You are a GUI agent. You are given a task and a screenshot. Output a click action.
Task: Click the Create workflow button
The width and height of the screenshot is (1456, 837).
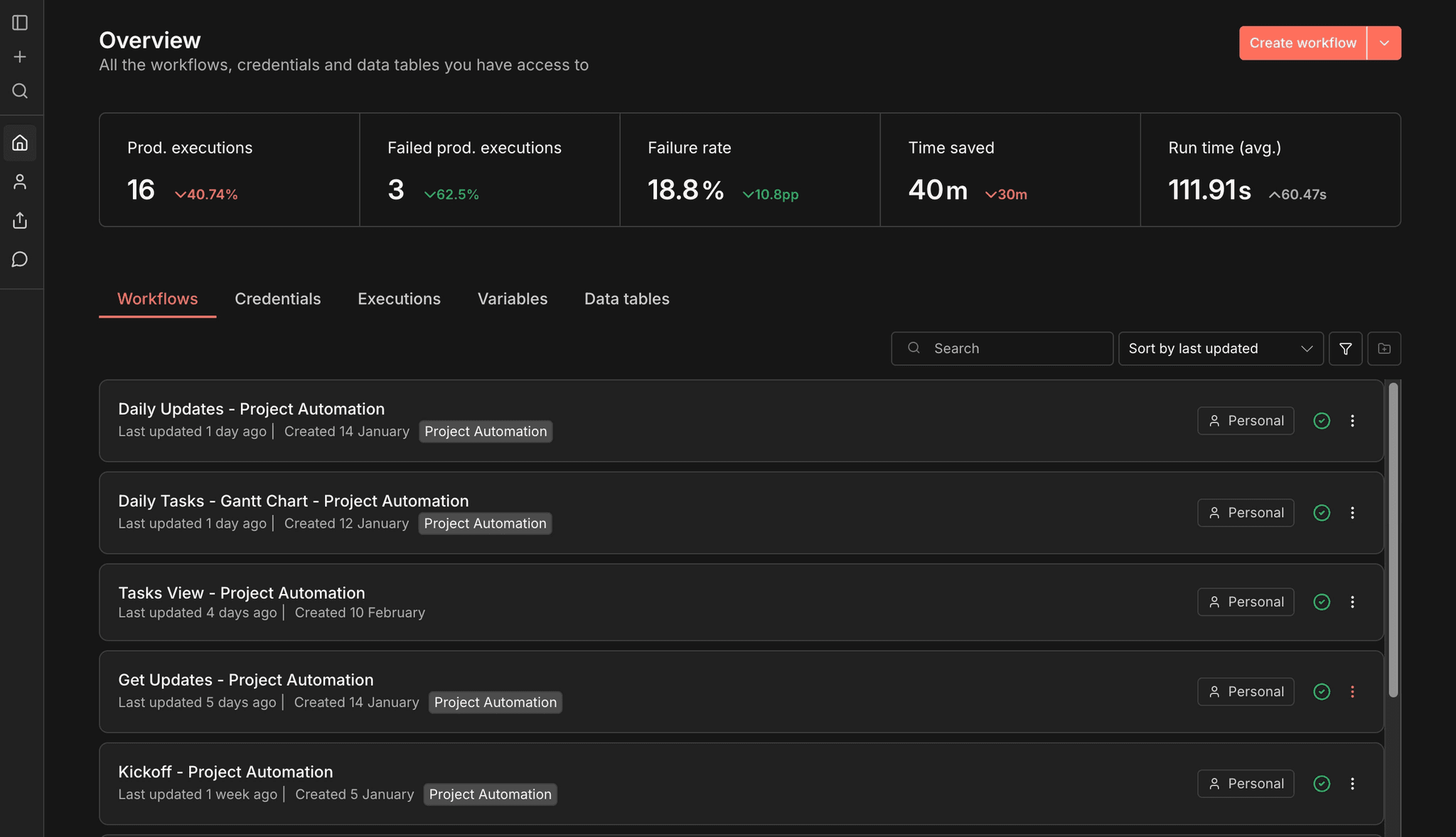pos(1302,43)
